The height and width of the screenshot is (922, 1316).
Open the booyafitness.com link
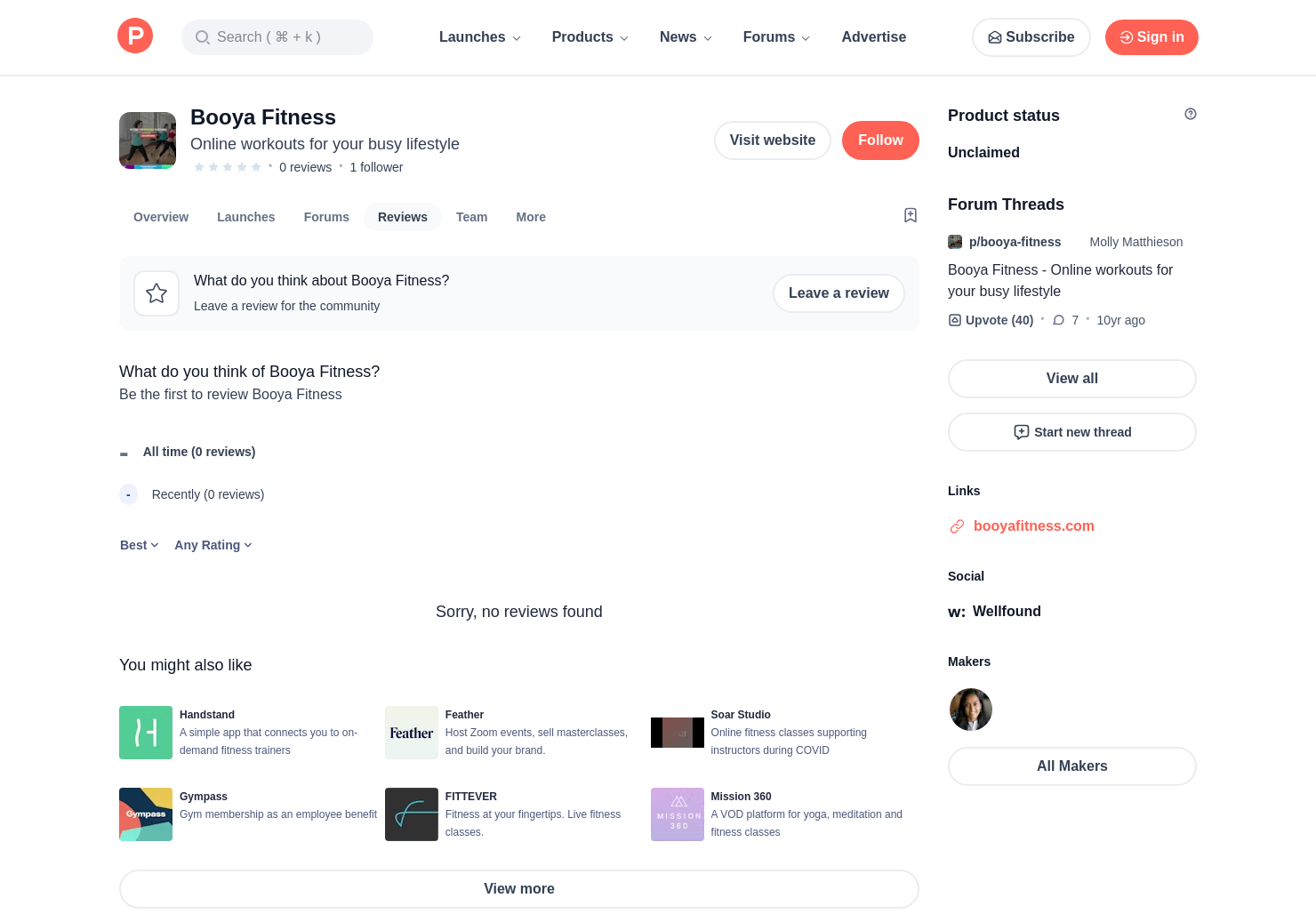tap(1033, 526)
